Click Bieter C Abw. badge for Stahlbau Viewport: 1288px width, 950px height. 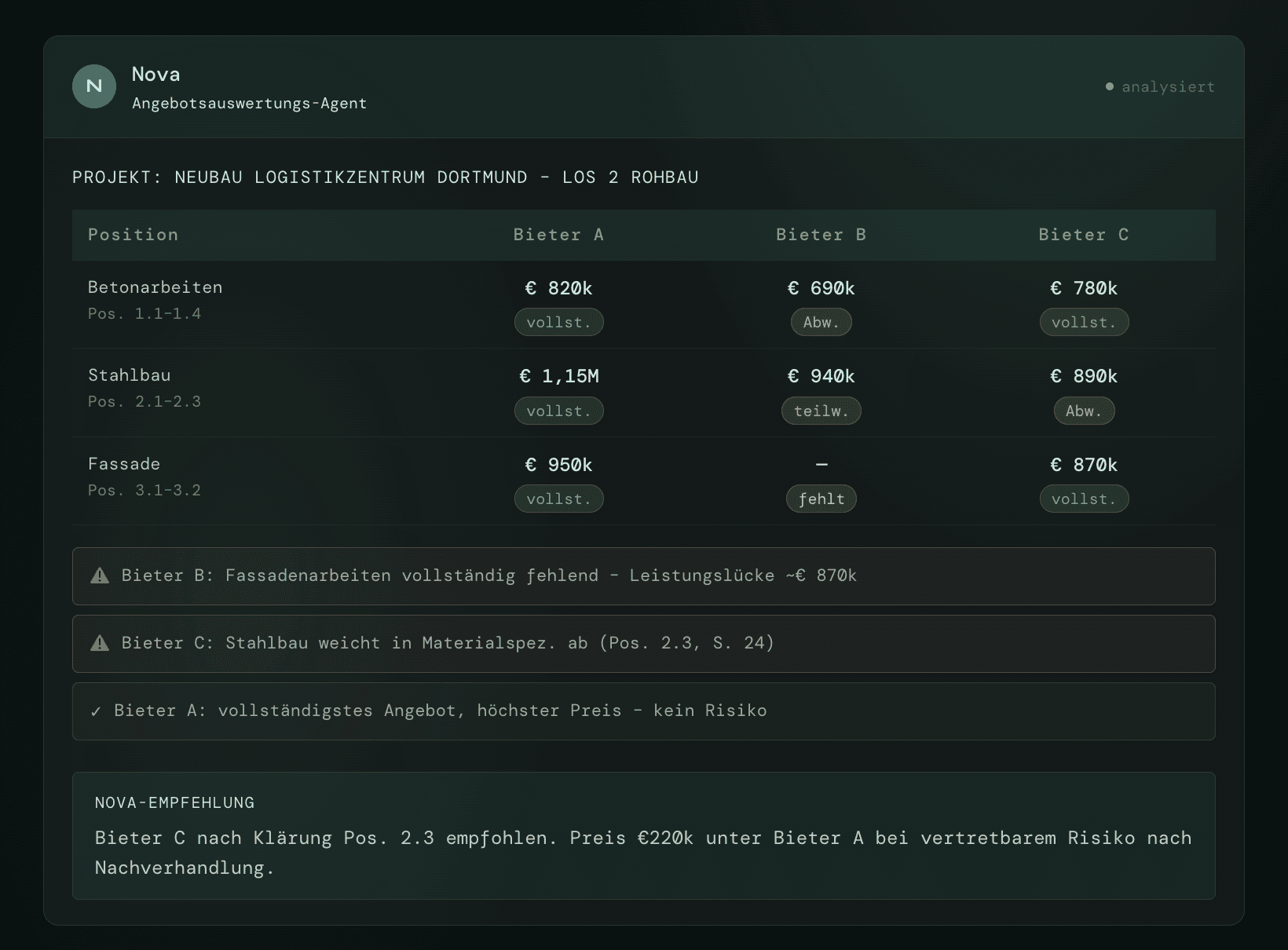[1085, 411]
